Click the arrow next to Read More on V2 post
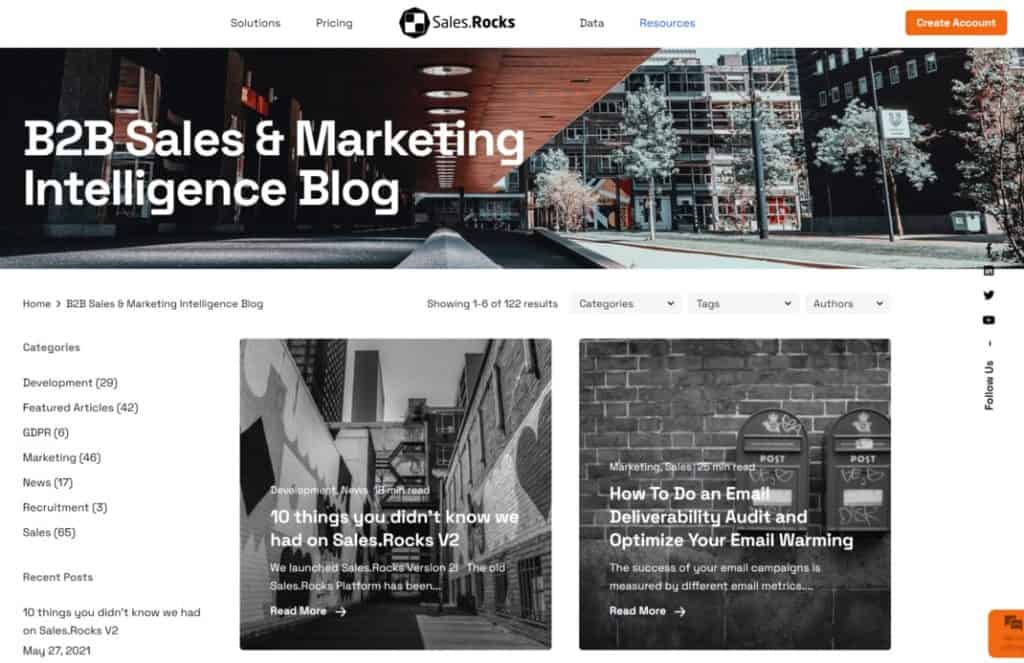 (x=341, y=612)
